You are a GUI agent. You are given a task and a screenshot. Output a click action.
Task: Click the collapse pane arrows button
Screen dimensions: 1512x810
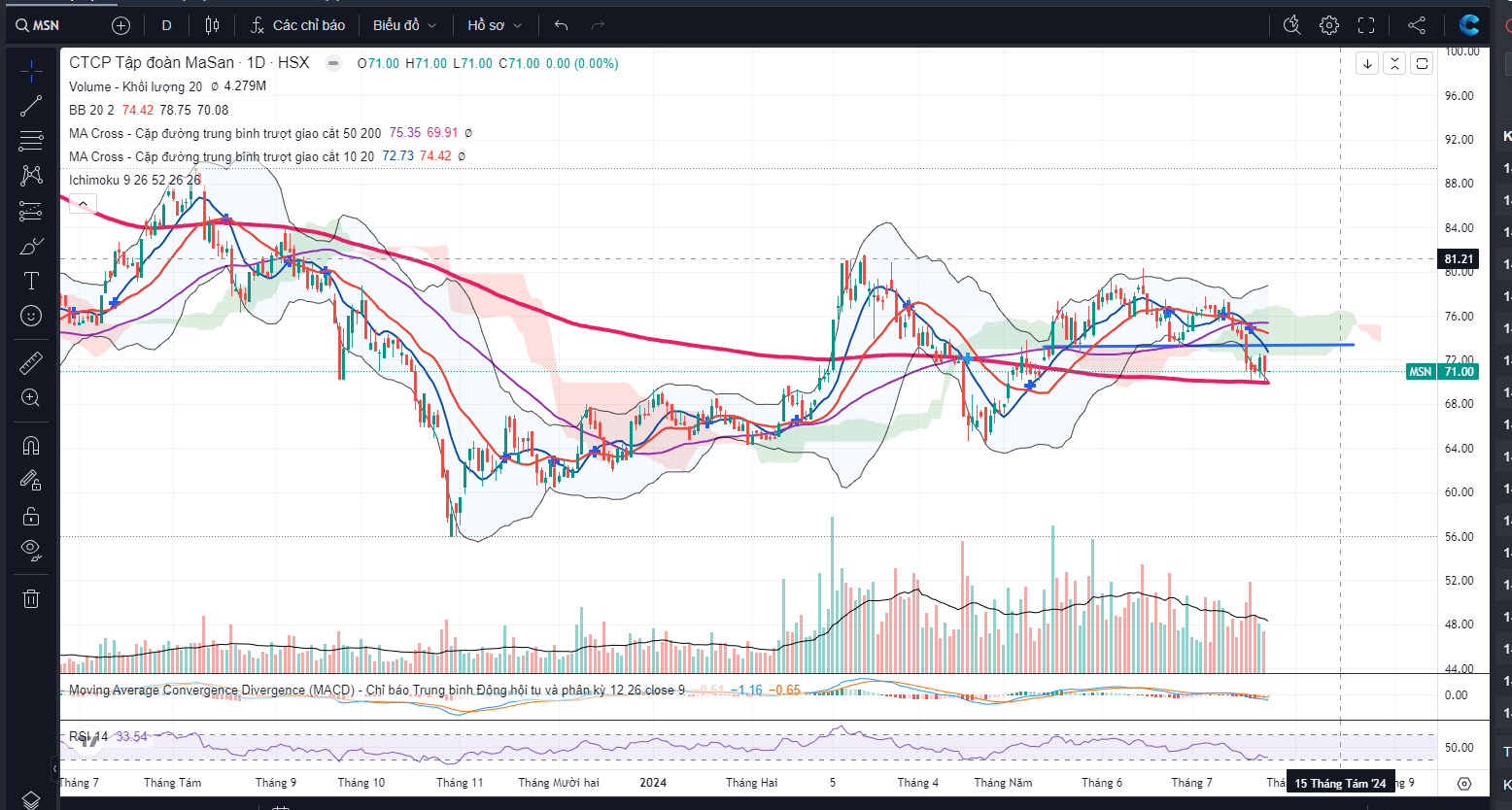point(1394,64)
